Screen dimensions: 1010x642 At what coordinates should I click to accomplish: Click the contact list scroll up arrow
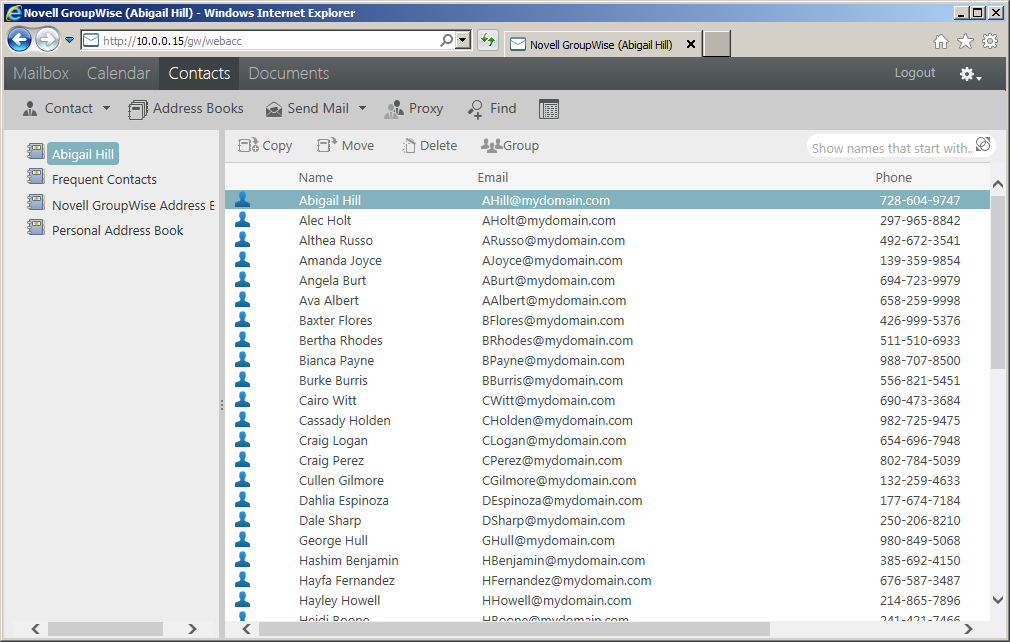998,184
